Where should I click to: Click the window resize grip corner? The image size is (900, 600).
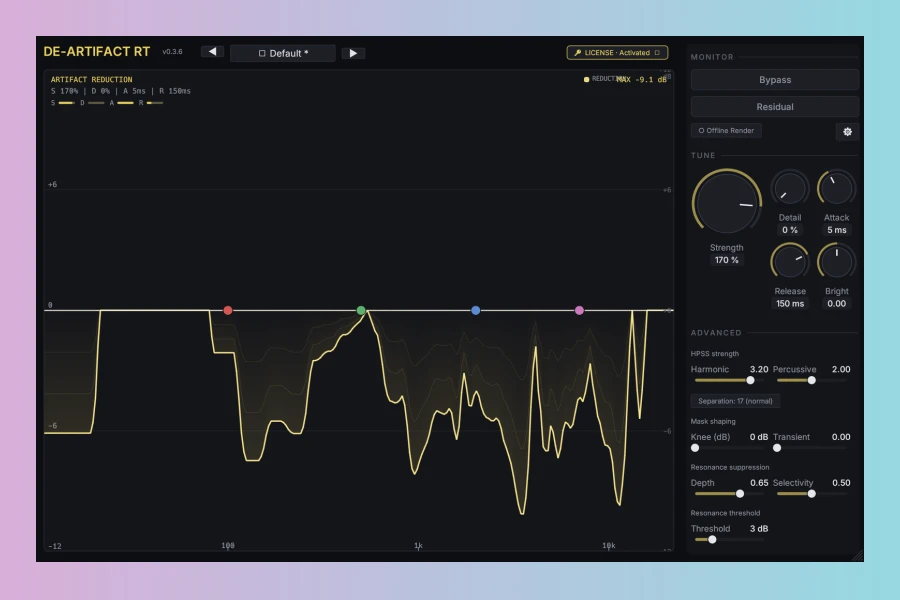(x=858, y=555)
